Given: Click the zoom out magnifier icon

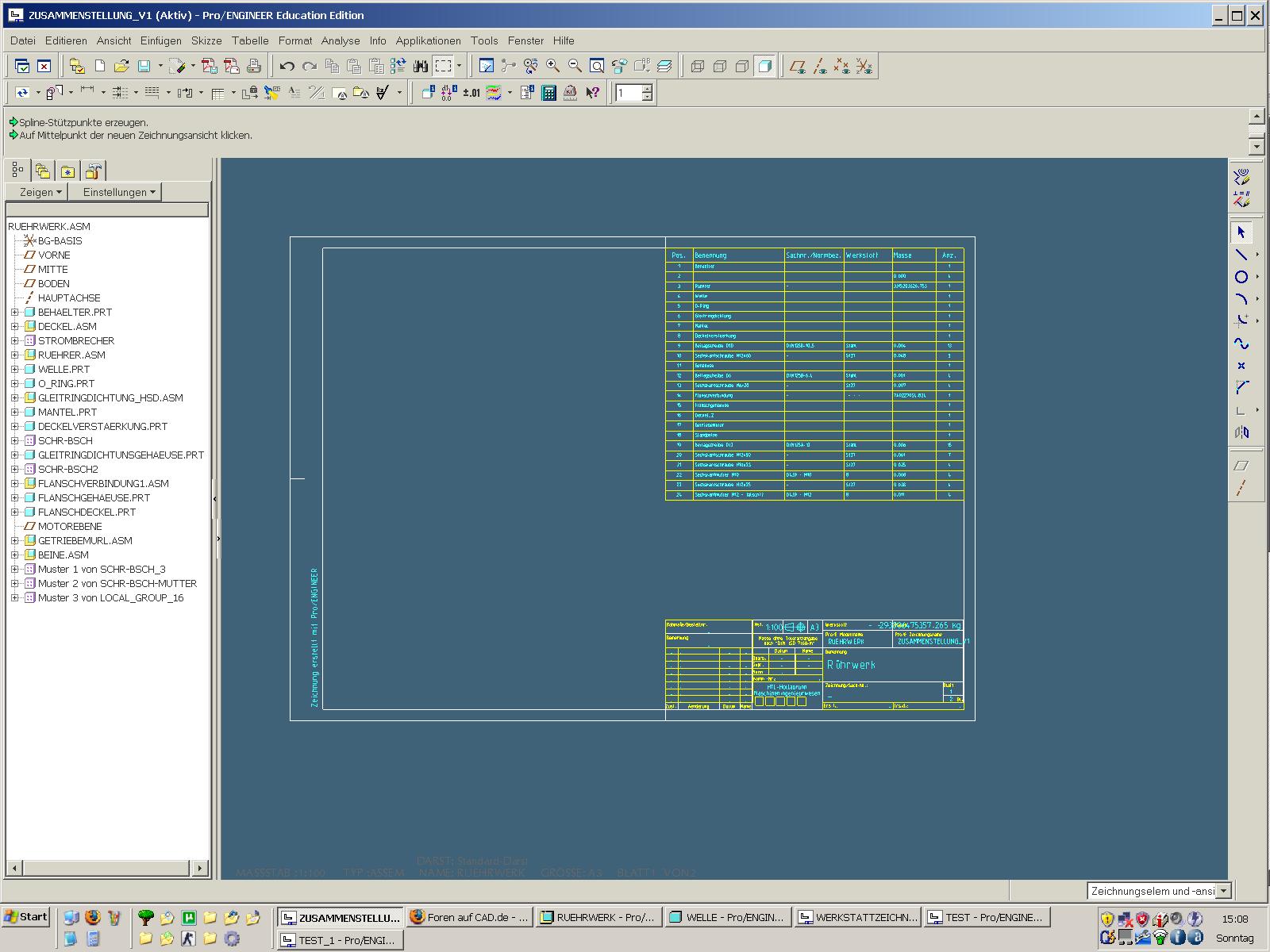Looking at the screenshot, I should 575,66.
